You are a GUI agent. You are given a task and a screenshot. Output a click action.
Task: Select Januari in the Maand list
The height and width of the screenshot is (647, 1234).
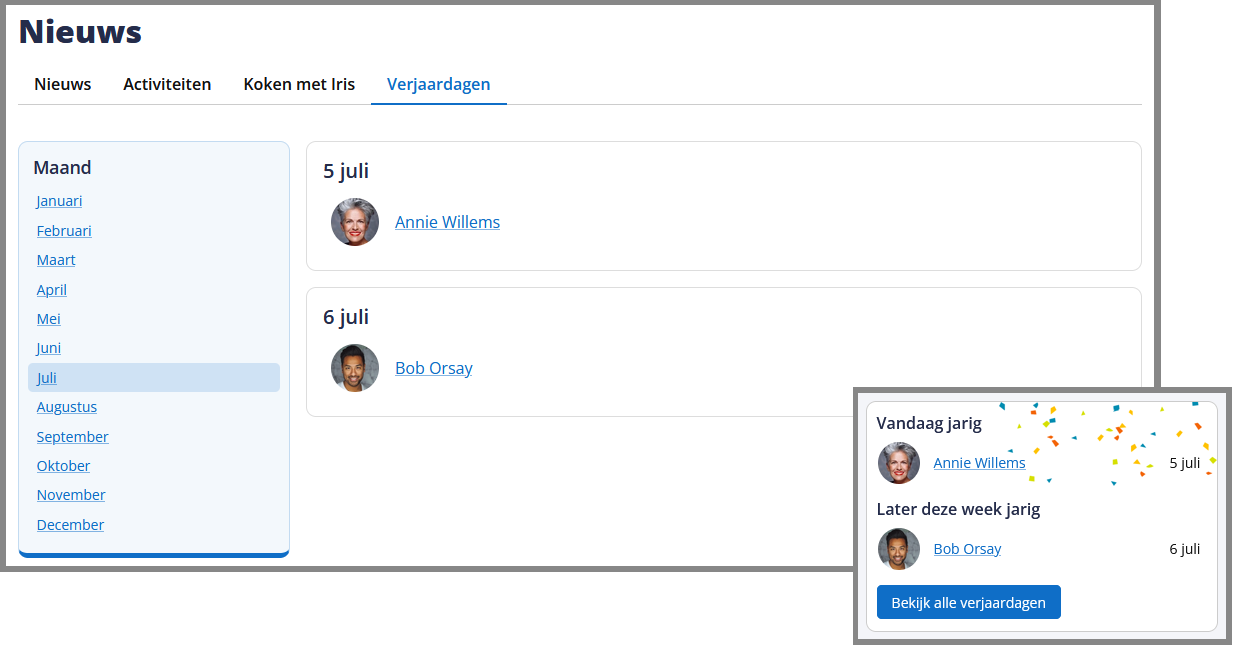point(59,201)
